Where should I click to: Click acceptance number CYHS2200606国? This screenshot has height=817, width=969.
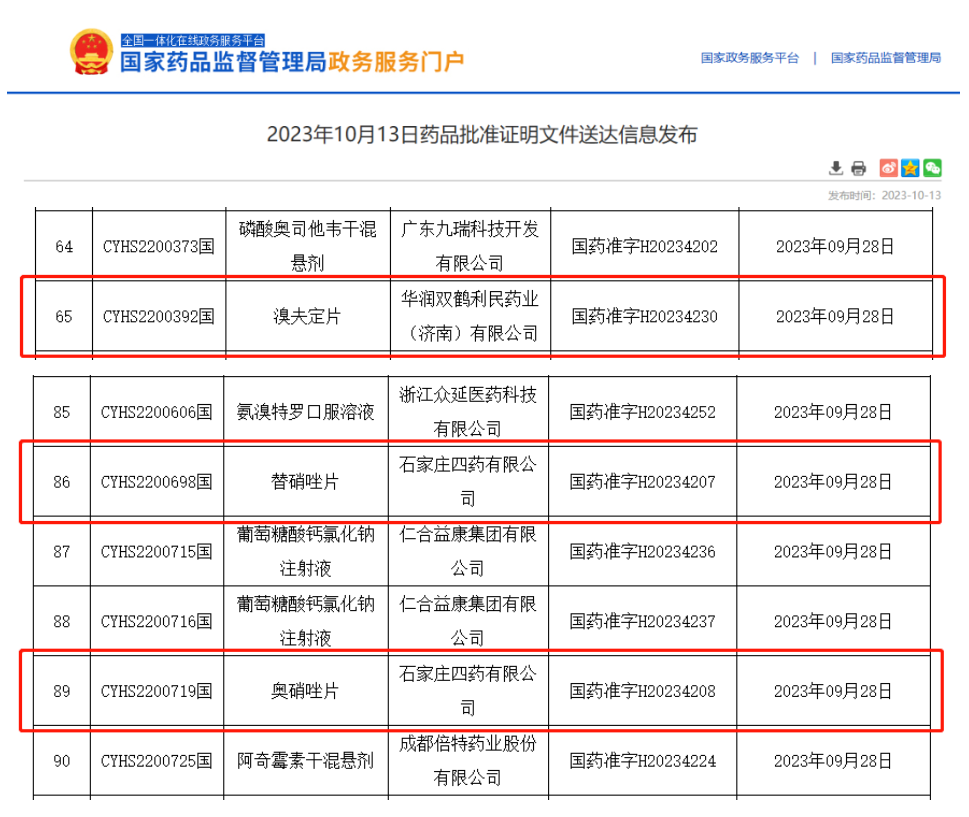click(157, 412)
